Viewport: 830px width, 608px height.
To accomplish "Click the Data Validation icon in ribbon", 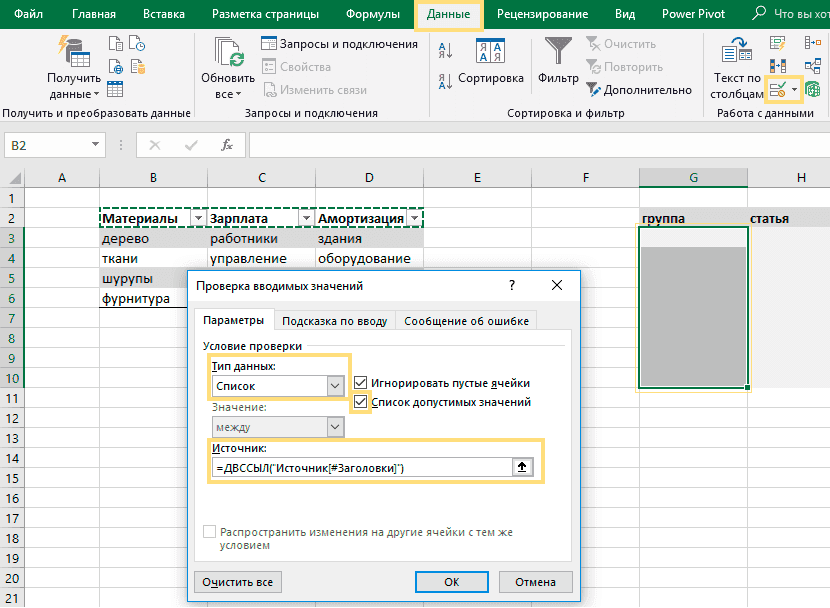I will tap(778, 90).
